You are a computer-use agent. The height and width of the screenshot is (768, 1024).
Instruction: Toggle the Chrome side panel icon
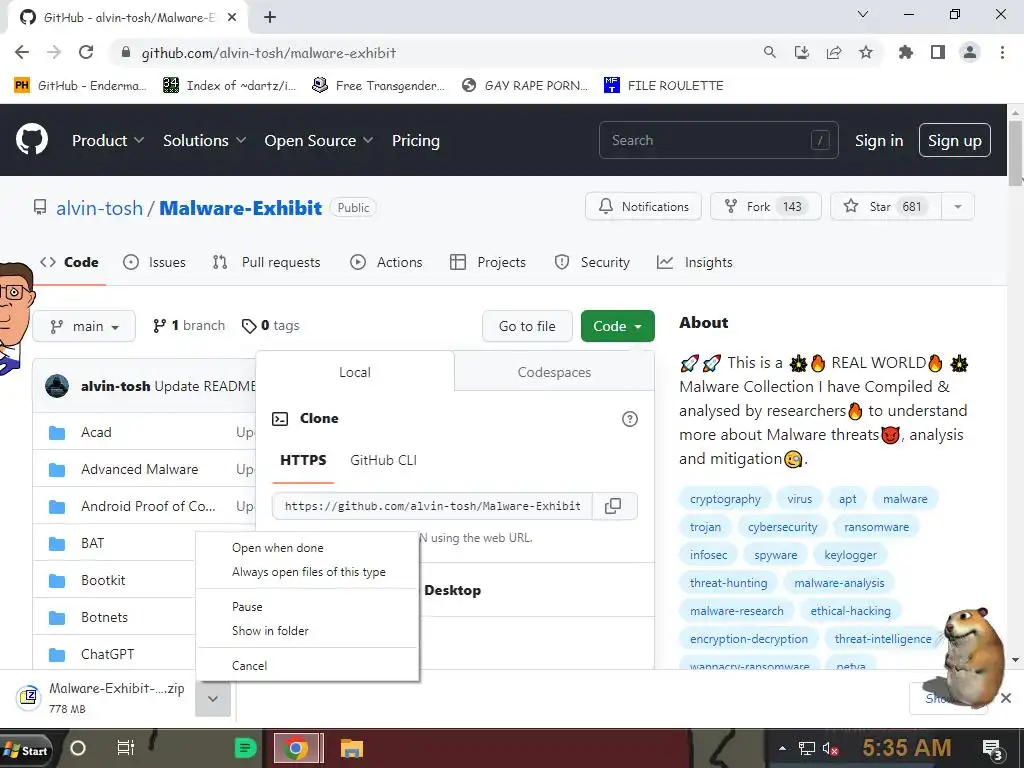(x=938, y=53)
